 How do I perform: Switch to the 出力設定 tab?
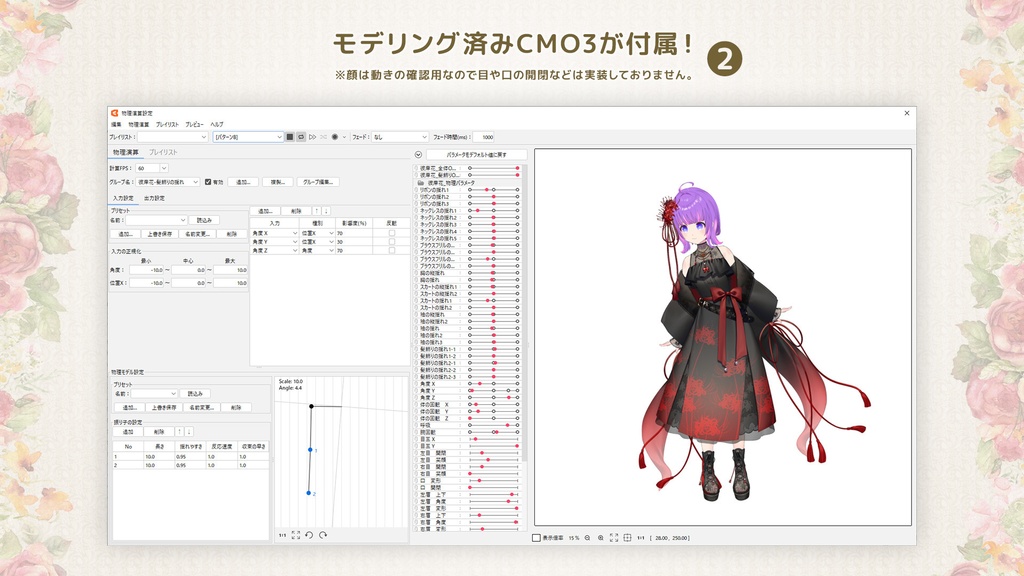(x=156, y=199)
